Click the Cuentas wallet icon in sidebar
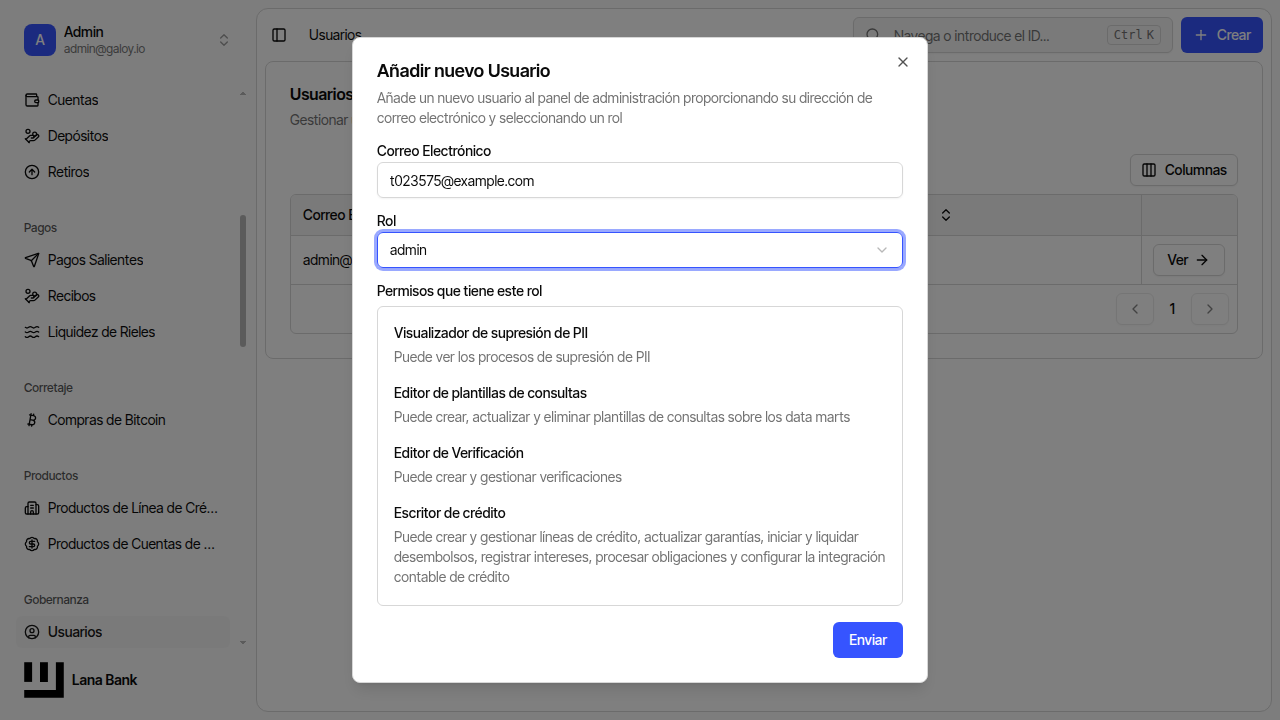 [32, 100]
